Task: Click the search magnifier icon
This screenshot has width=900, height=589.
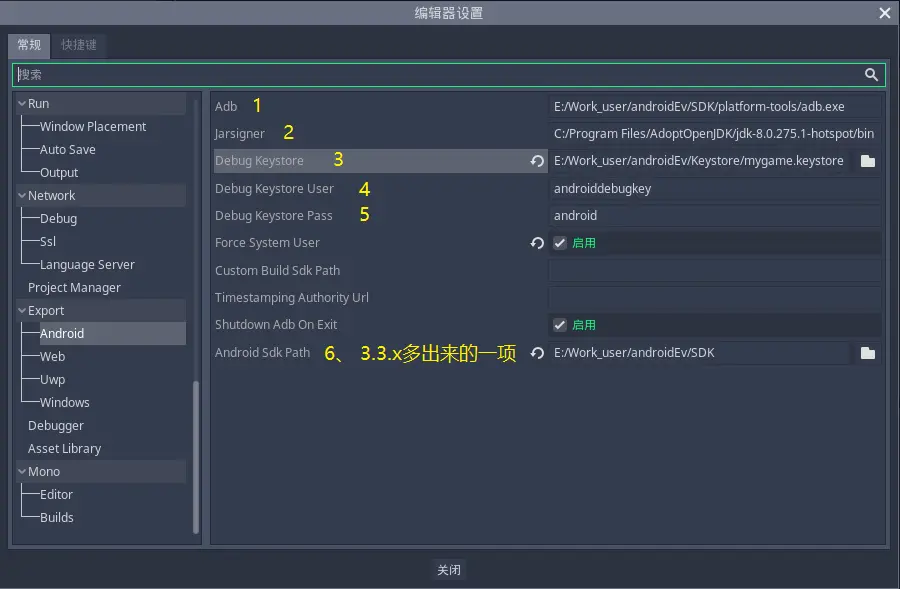Action: (871, 75)
